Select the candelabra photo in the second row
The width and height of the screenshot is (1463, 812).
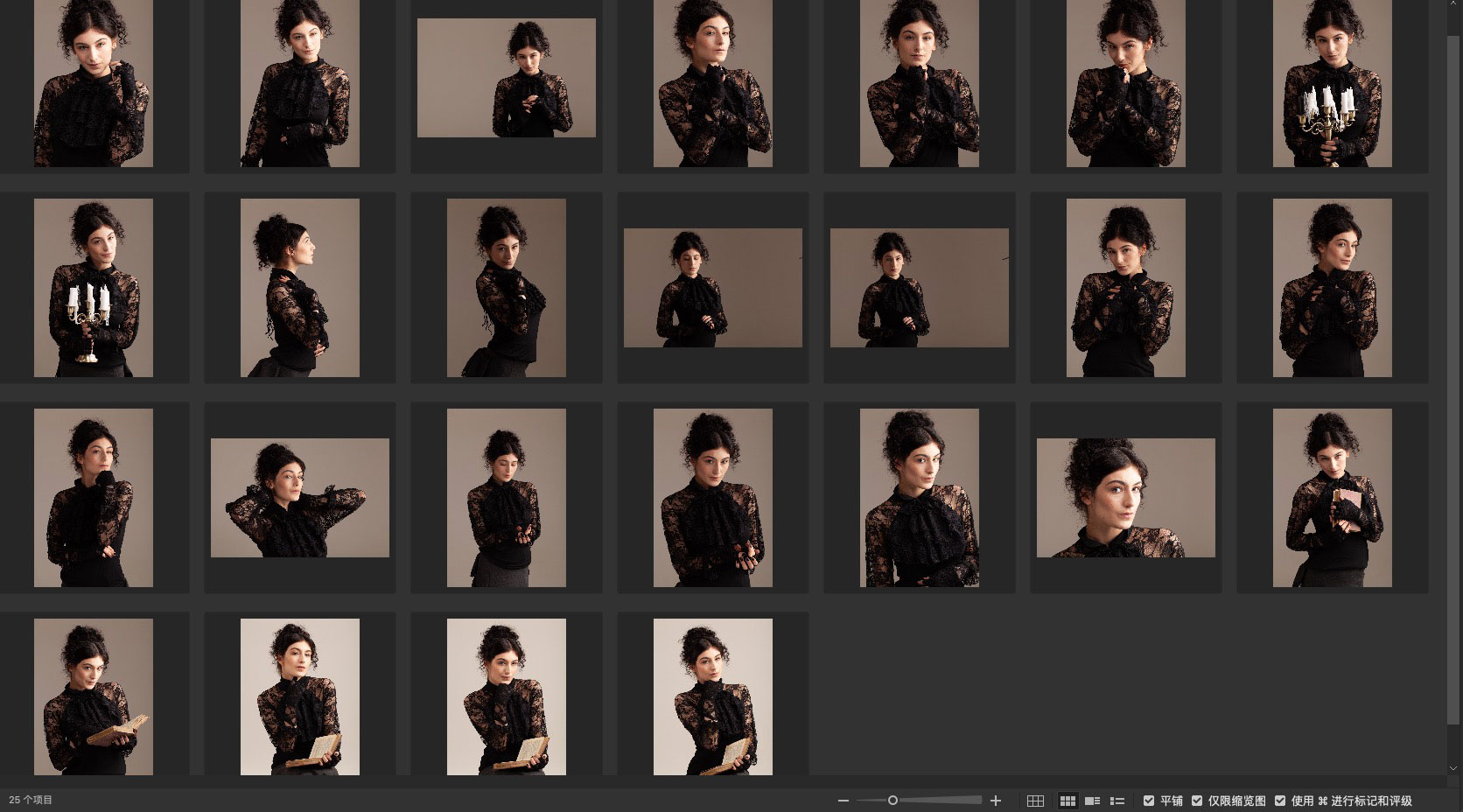point(93,288)
